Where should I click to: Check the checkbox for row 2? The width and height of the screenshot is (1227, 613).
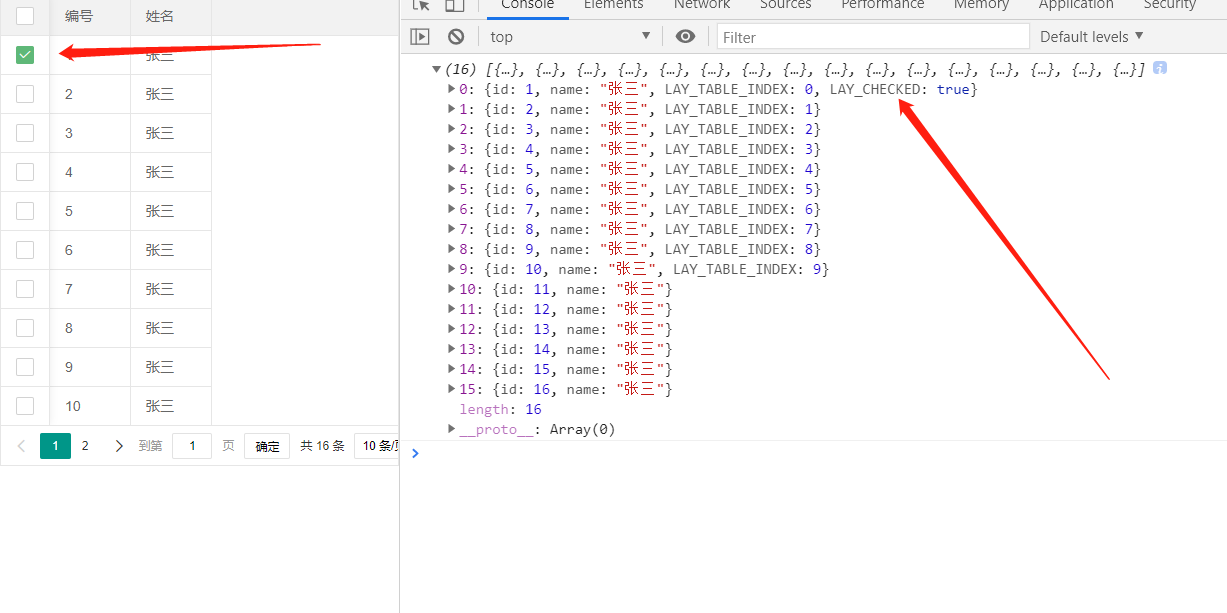25,94
